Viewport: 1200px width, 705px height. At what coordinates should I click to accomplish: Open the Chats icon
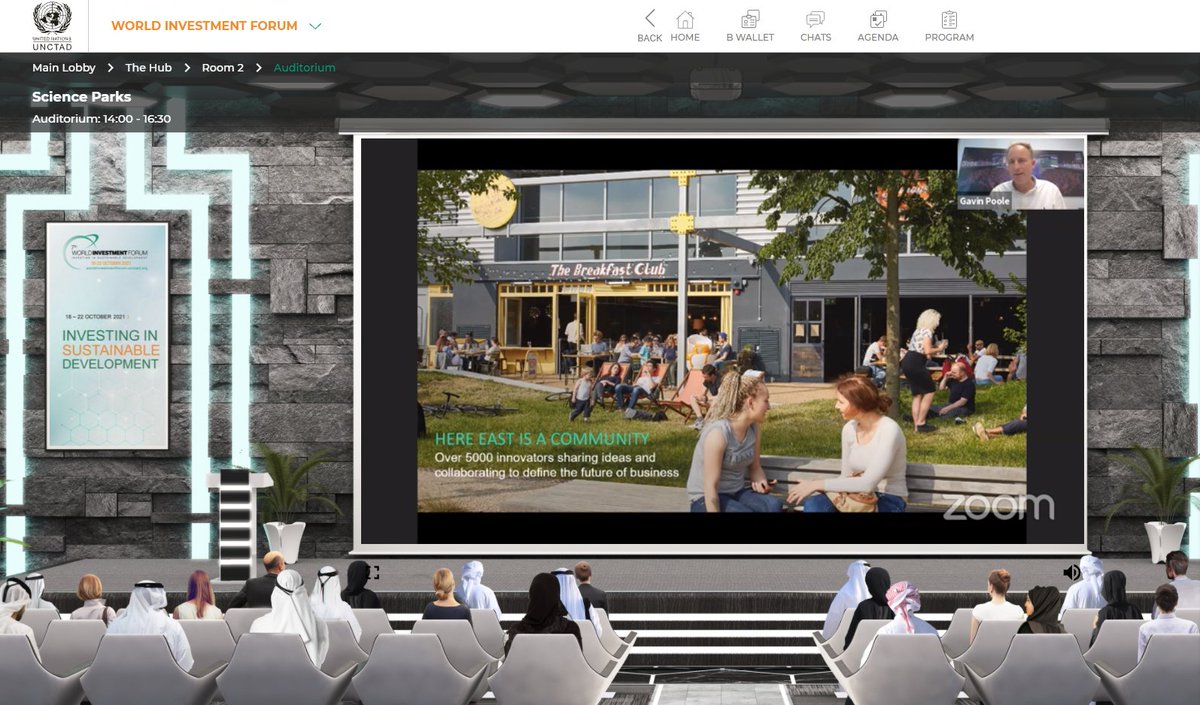tap(815, 25)
